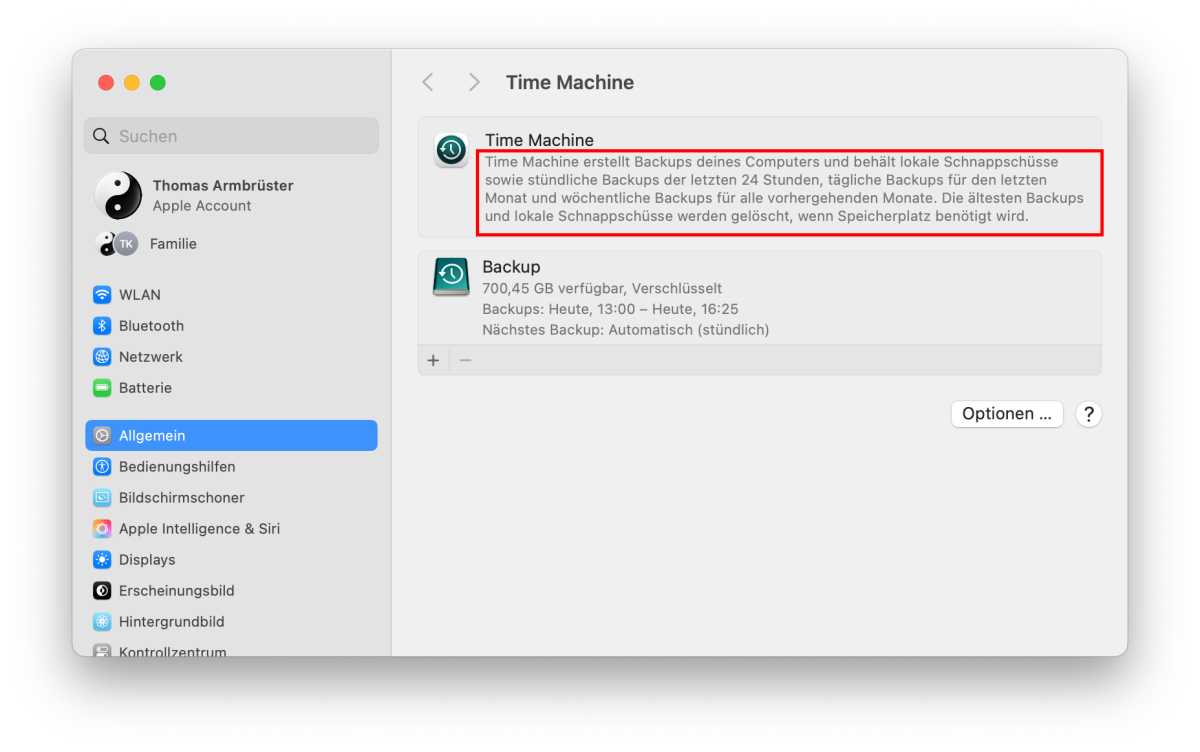Open Thomas Armbrüster Apple Account
1200x752 pixels.
231,195
